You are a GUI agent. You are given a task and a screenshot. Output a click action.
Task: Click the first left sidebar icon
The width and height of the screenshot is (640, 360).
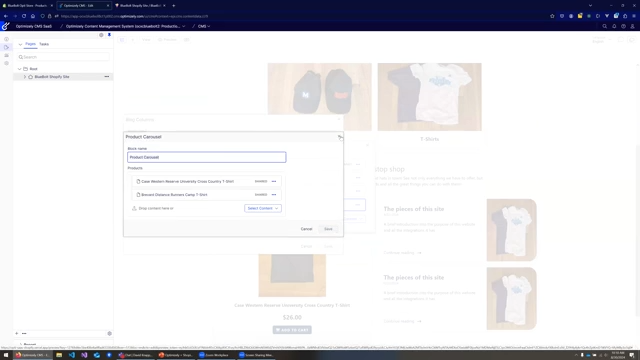coord(6,39)
